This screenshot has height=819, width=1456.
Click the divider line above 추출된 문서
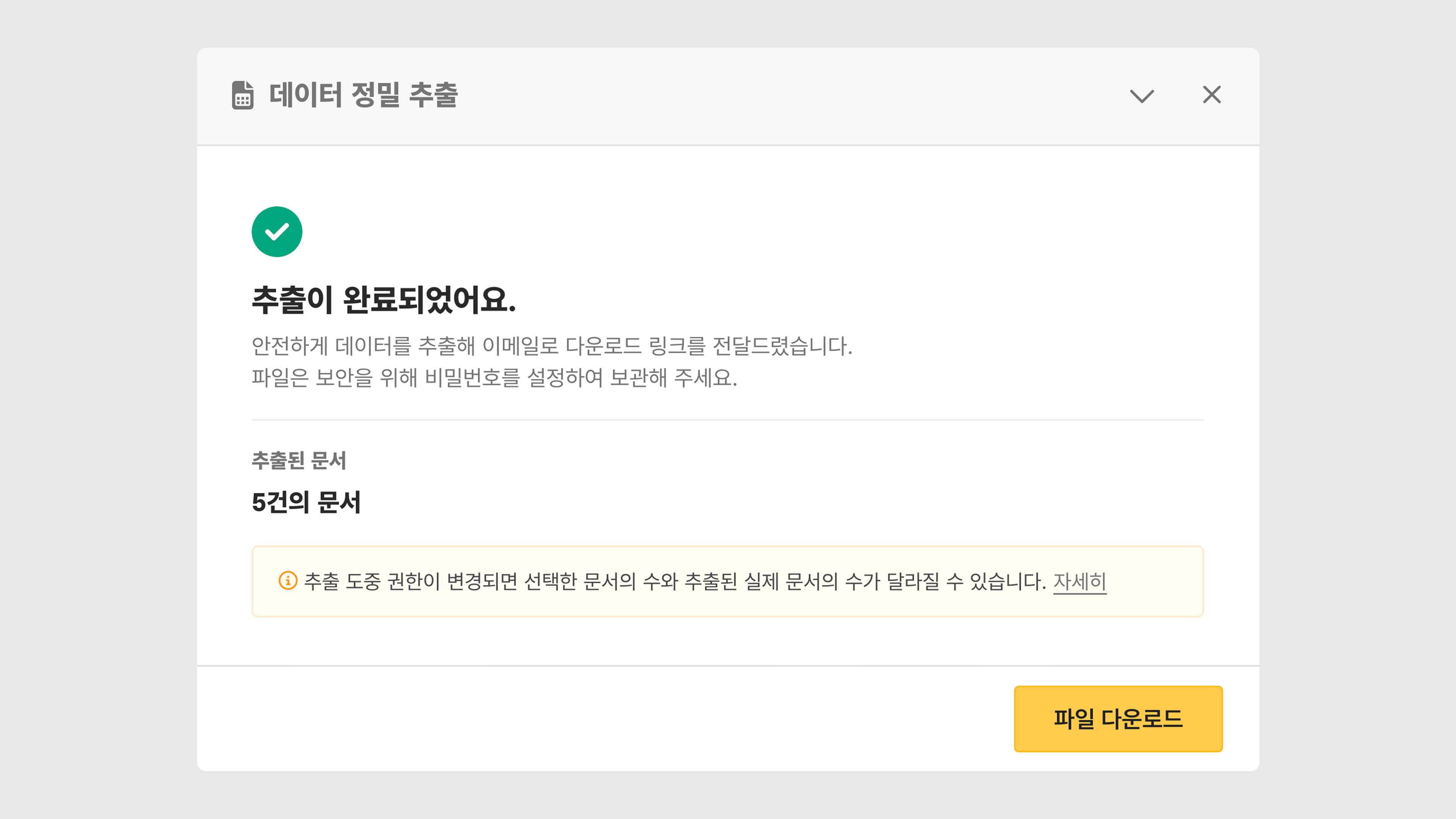(x=728, y=420)
